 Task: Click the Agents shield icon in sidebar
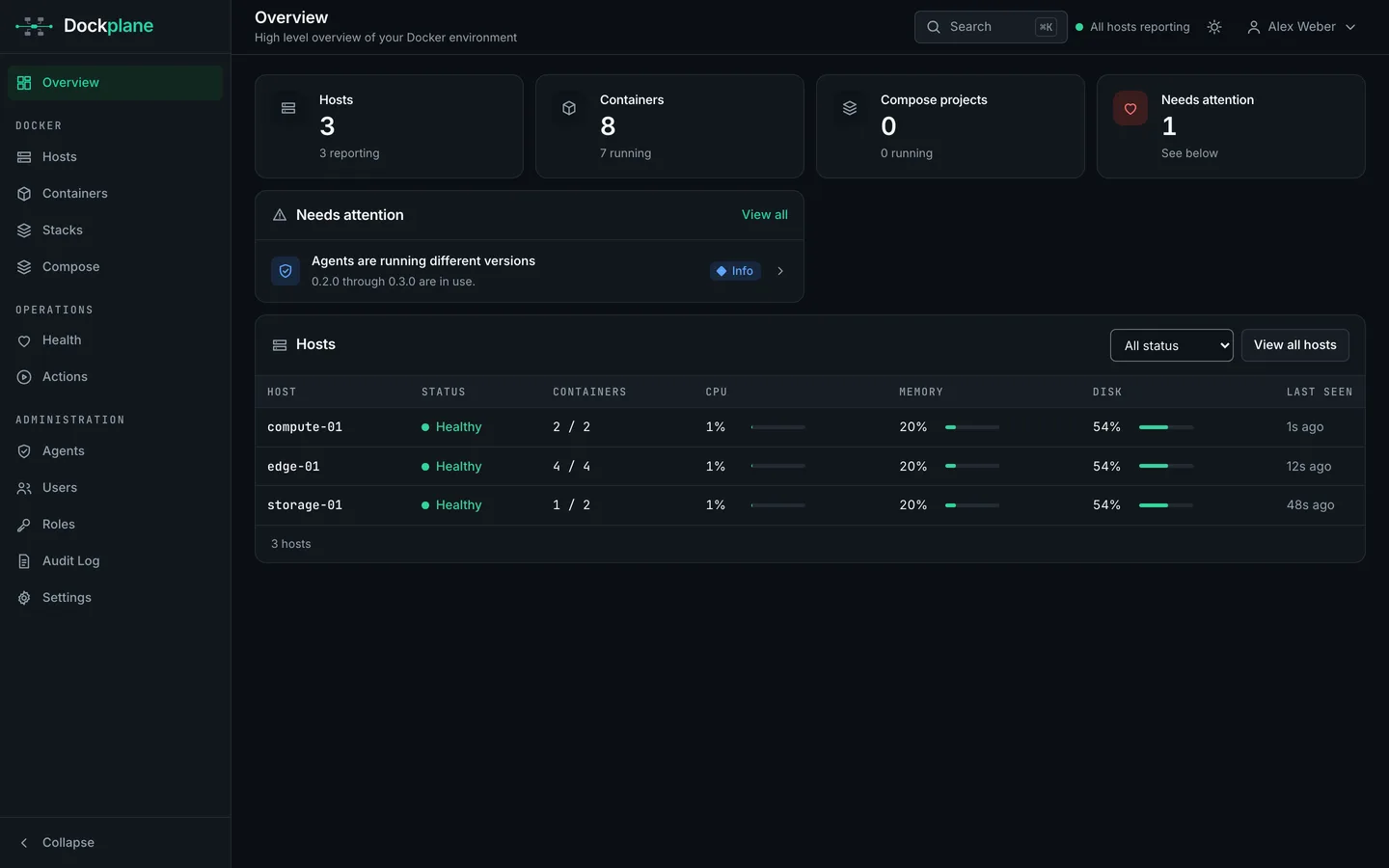tap(24, 451)
